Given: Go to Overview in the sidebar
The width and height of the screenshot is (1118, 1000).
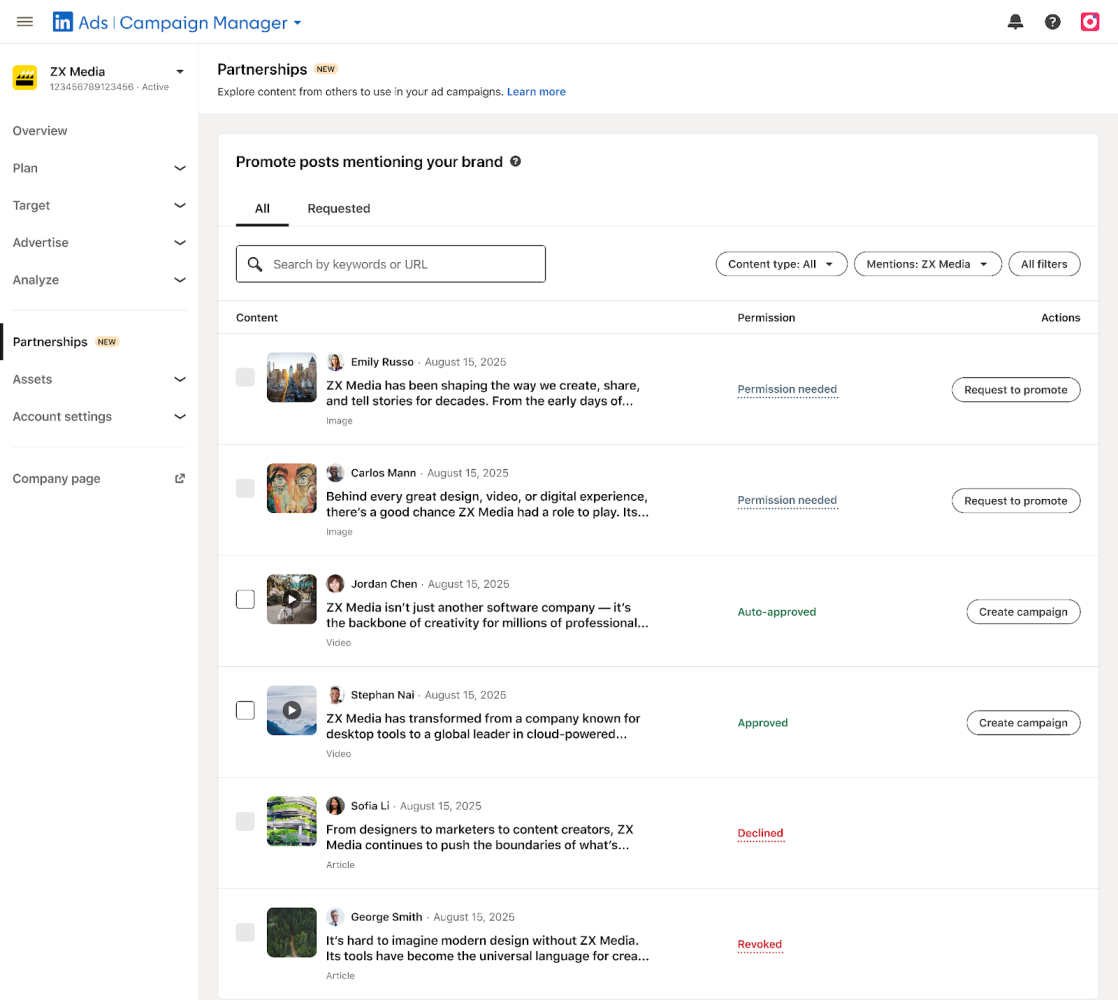Looking at the screenshot, I should pyautogui.click(x=40, y=131).
